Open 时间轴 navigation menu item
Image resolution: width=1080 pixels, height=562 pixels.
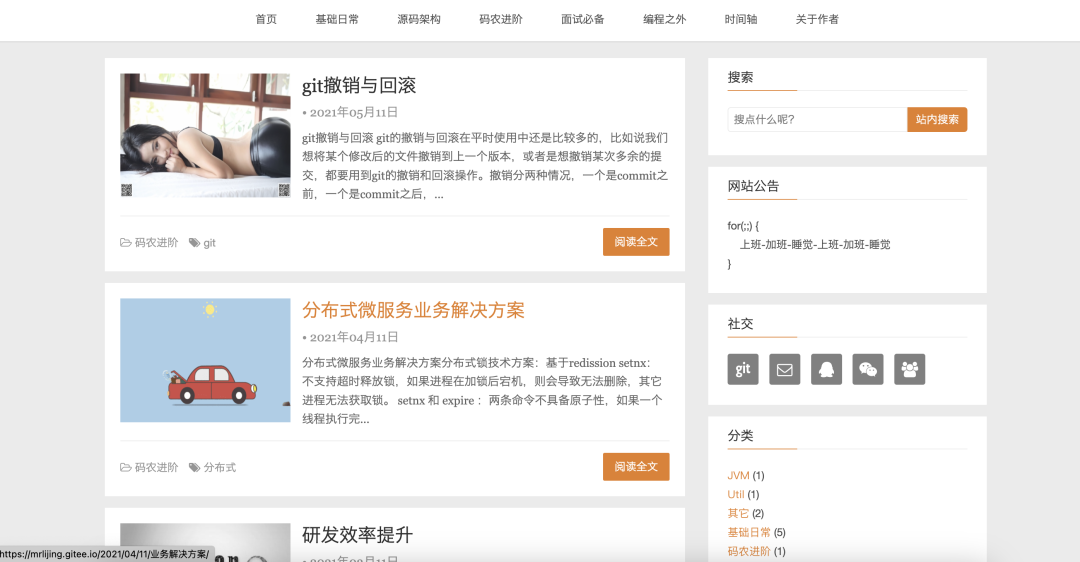point(741,19)
